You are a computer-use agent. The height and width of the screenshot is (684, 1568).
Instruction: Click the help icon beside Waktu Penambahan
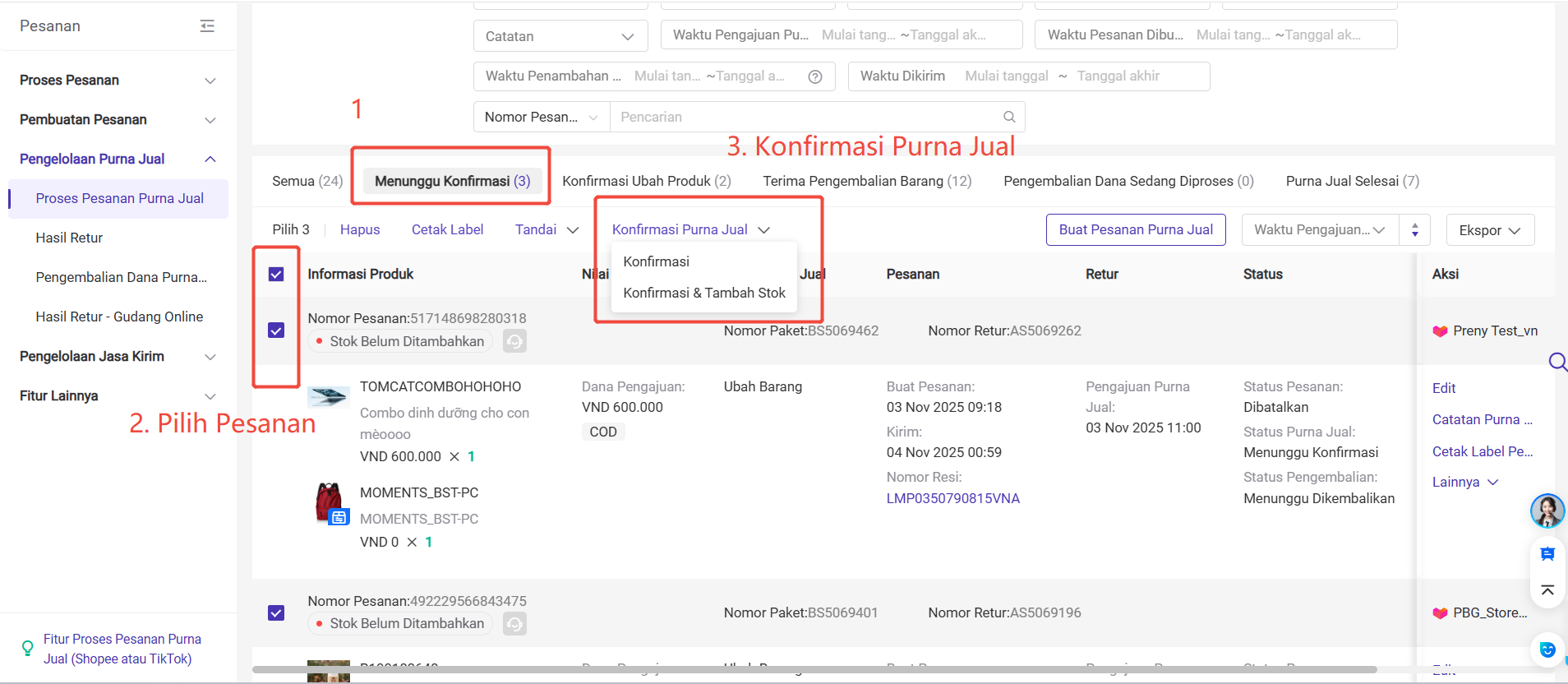point(814,76)
